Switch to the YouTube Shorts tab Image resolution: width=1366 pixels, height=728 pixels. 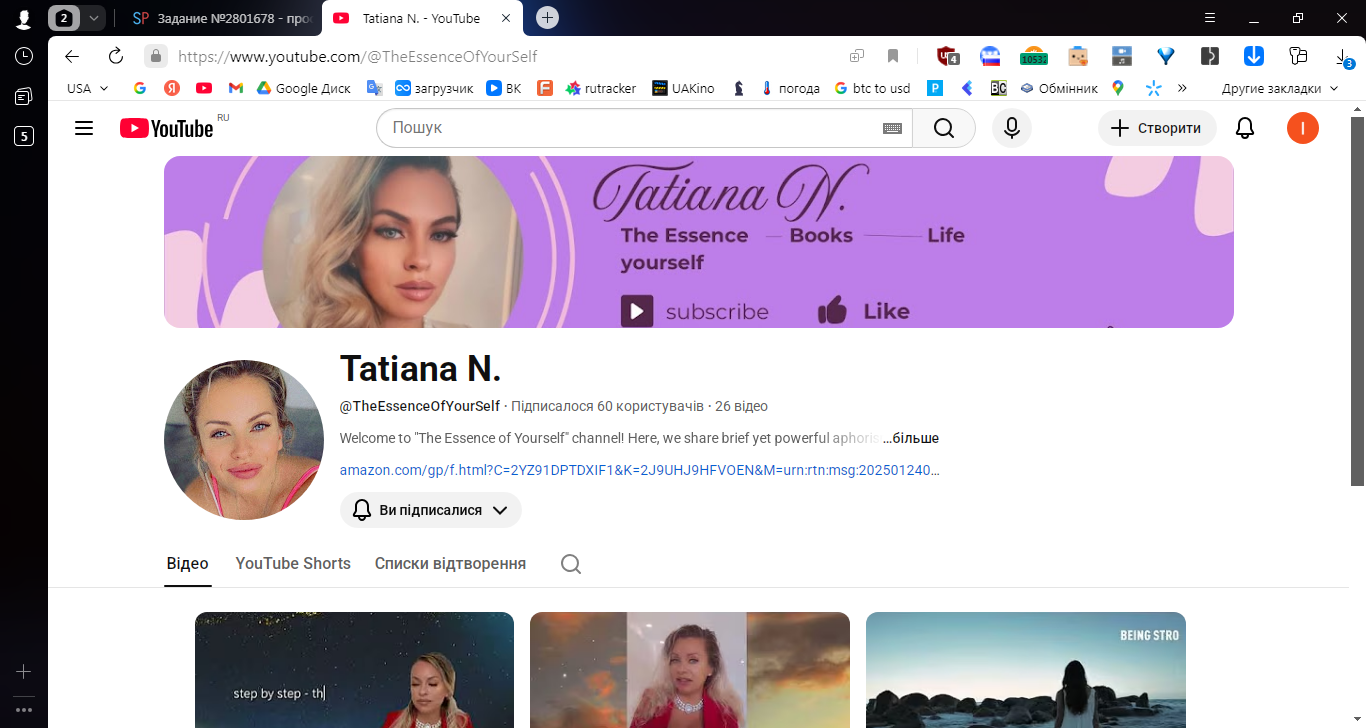[x=293, y=564]
